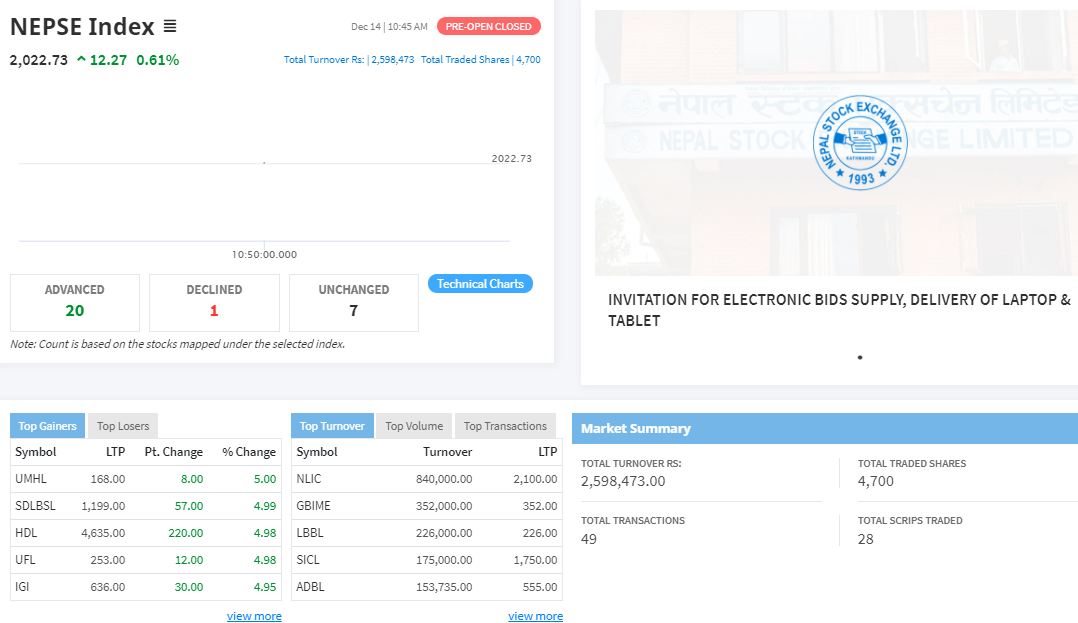1078x623 pixels.
Task: Select the Top Turnover tab
Action: tap(332, 426)
